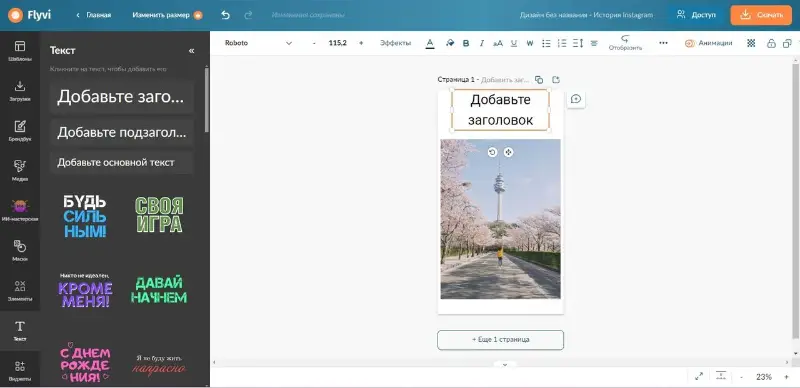Open the Загрузки uploads sidebar section

[20, 91]
